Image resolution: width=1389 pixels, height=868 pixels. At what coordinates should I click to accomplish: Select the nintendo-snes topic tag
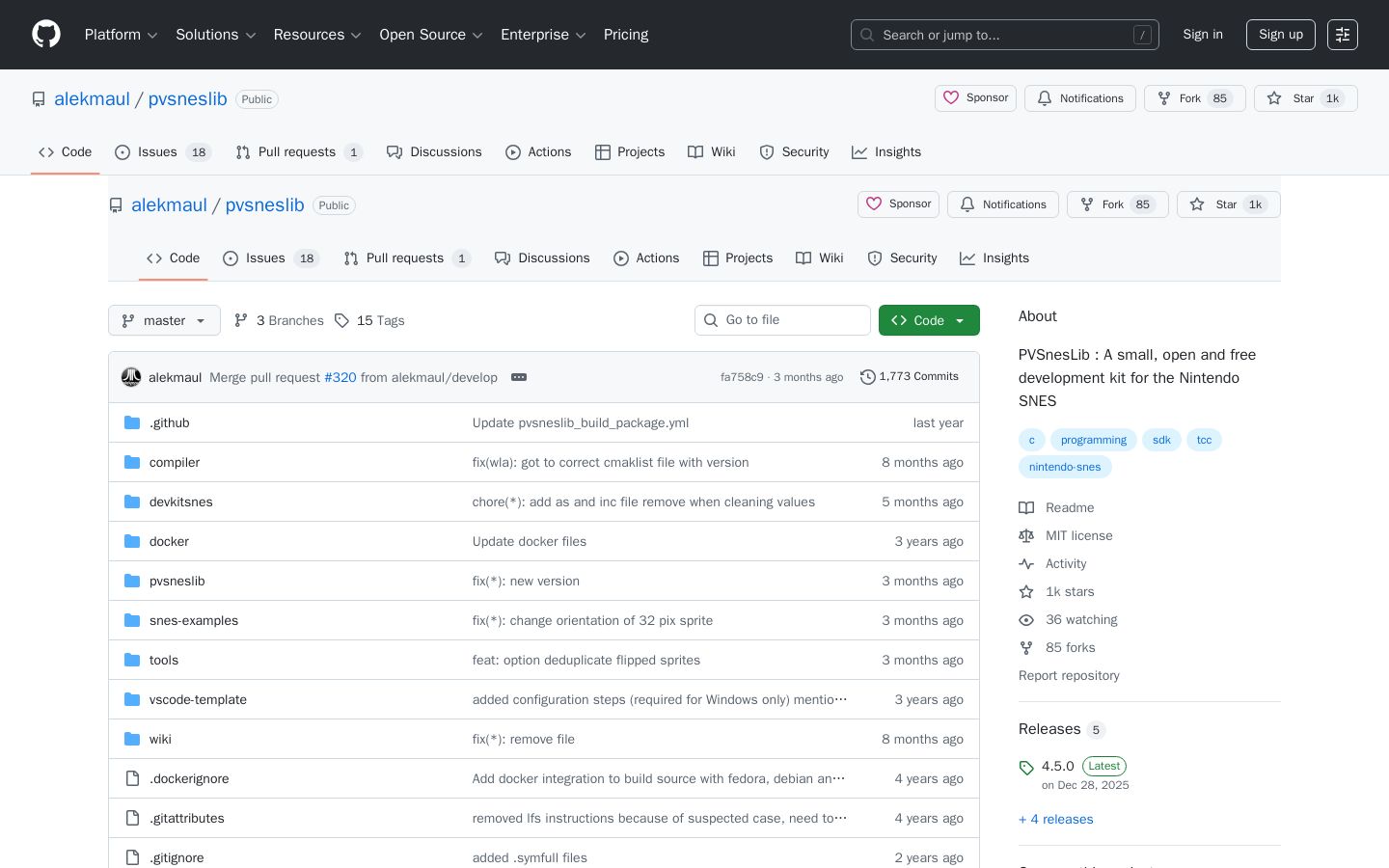coord(1065,467)
